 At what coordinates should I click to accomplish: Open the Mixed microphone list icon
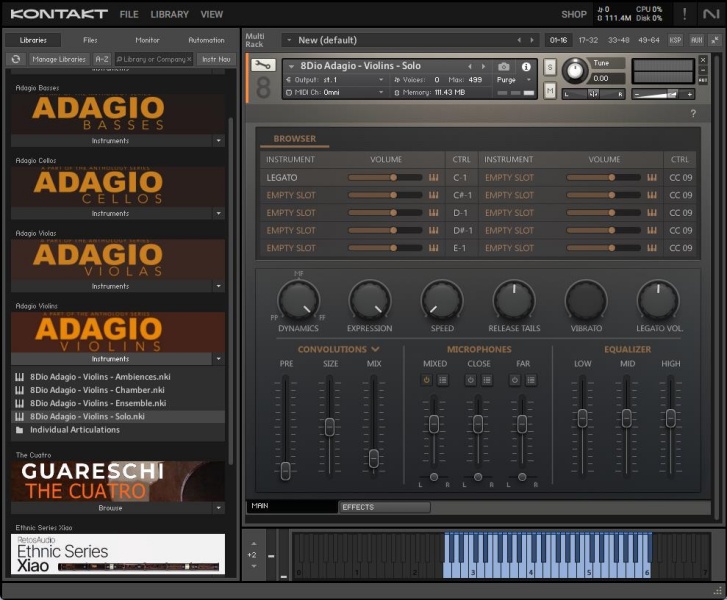click(442, 380)
